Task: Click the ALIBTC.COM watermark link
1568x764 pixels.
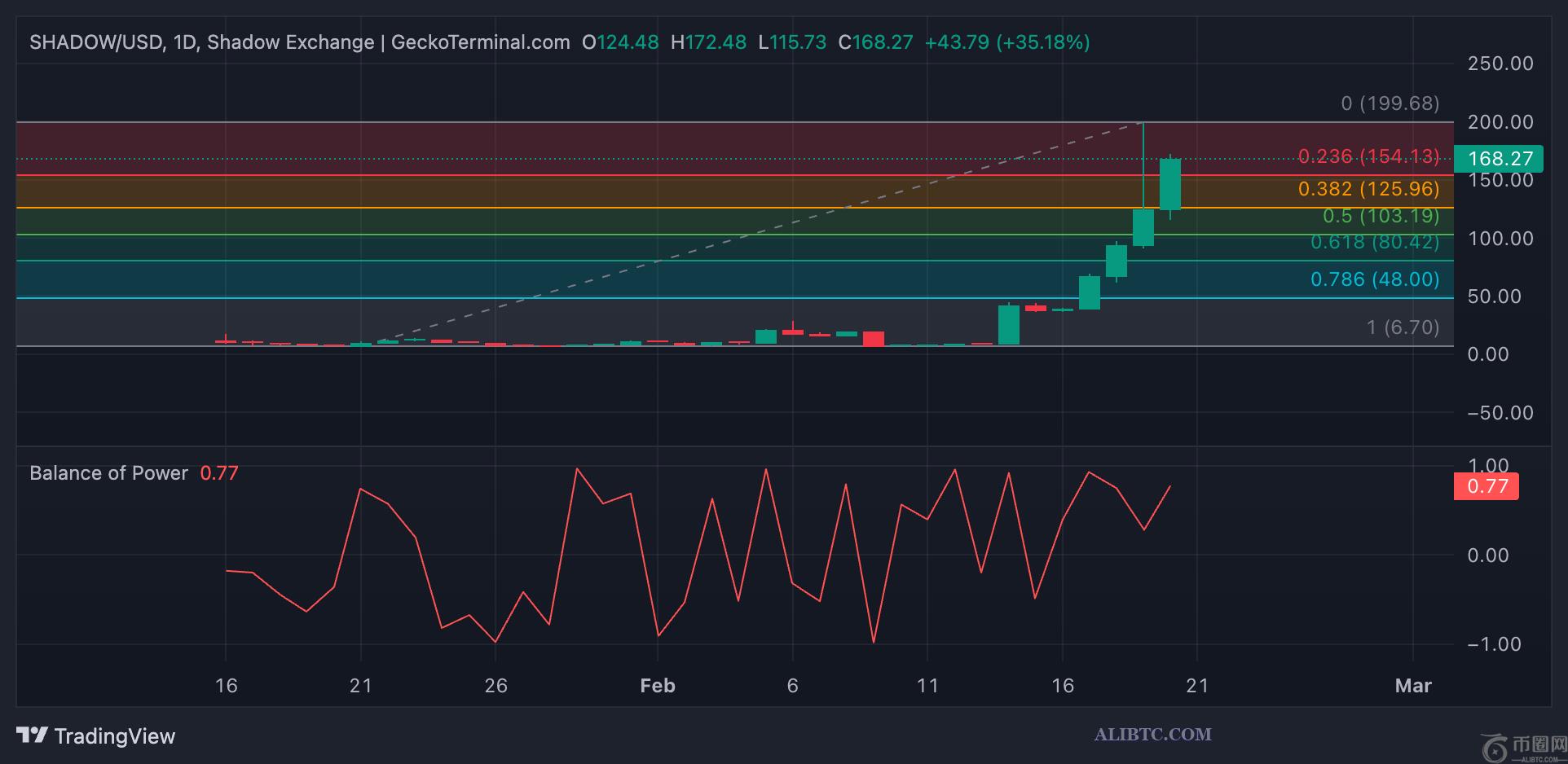Action: [x=1152, y=734]
